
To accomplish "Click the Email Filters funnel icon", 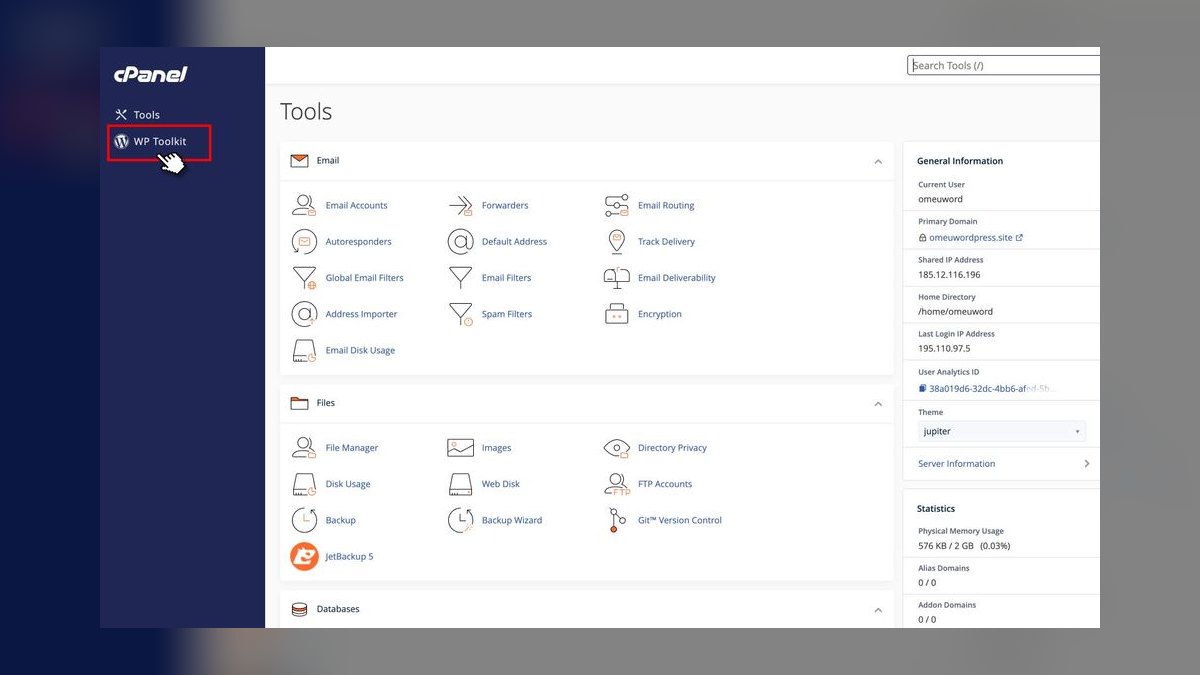I will [460, 277].
